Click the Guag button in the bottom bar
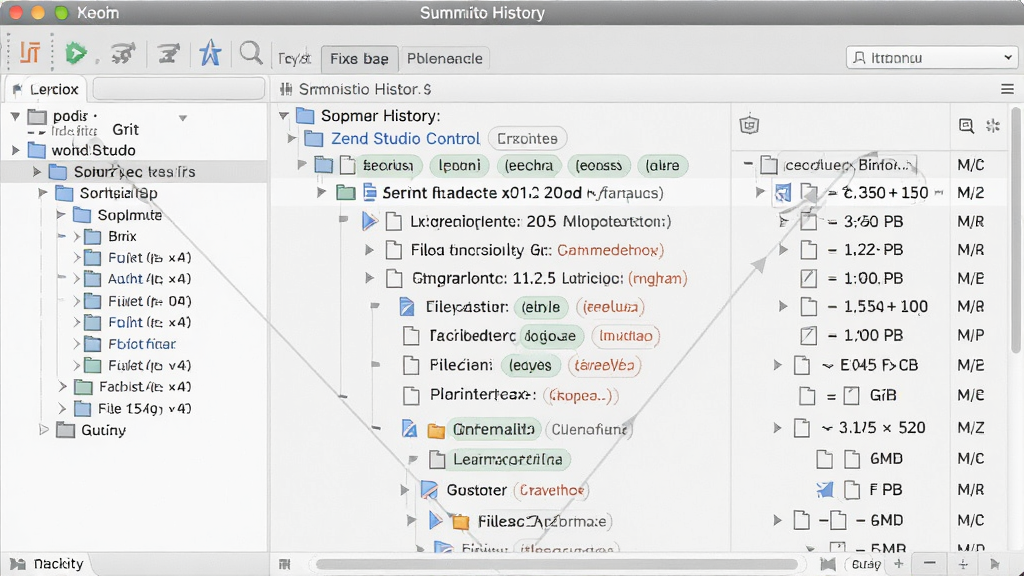 coord(866,564)
